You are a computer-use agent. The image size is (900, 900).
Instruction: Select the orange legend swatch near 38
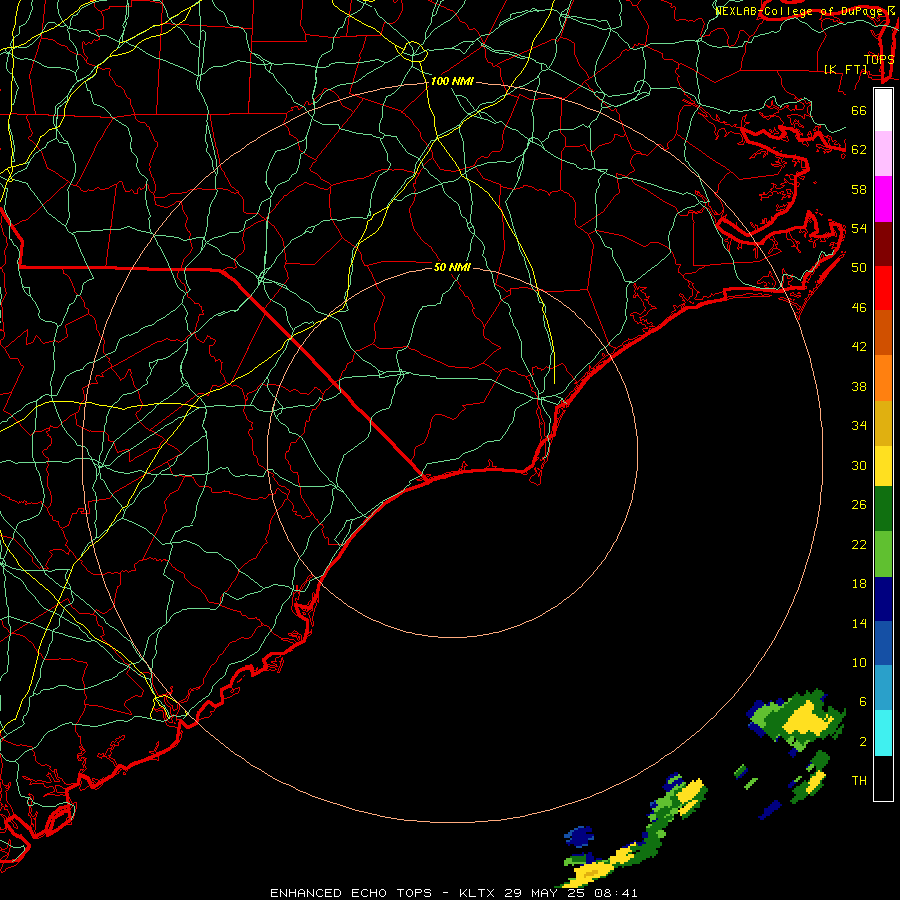pyautogui.click(x=883, y=378)
